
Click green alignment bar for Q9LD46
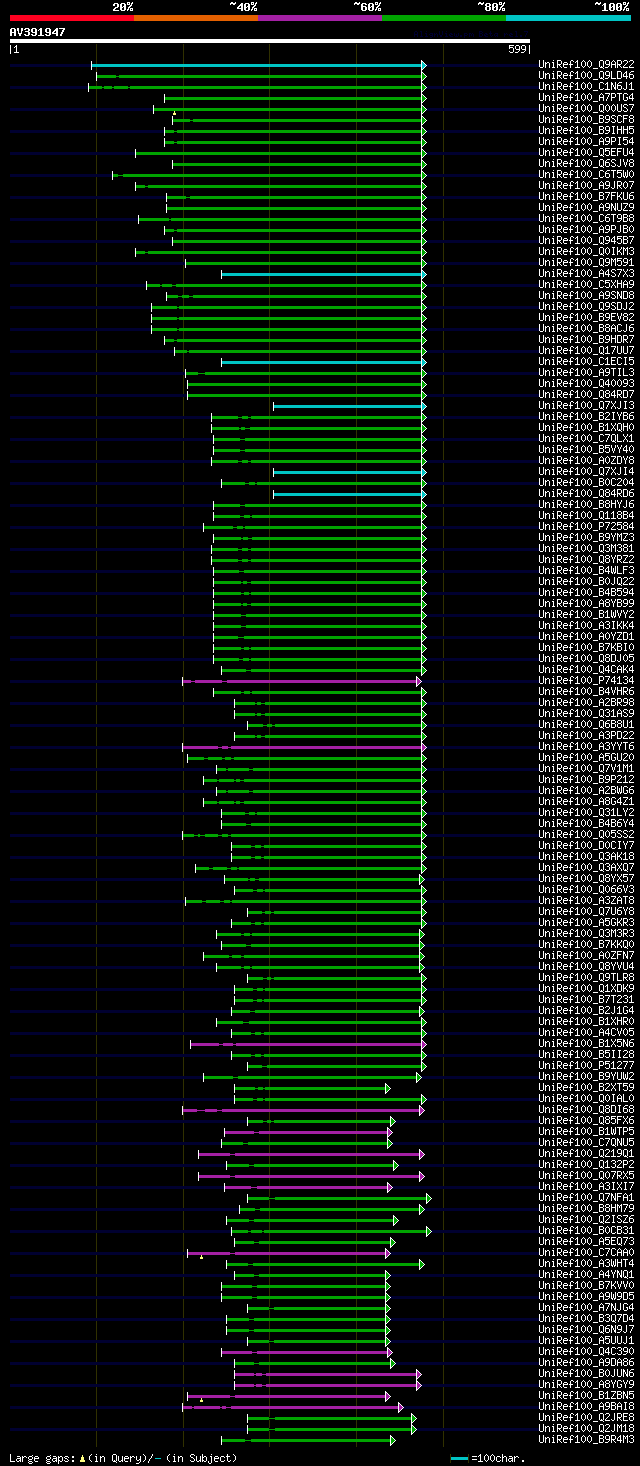point(261,76)
